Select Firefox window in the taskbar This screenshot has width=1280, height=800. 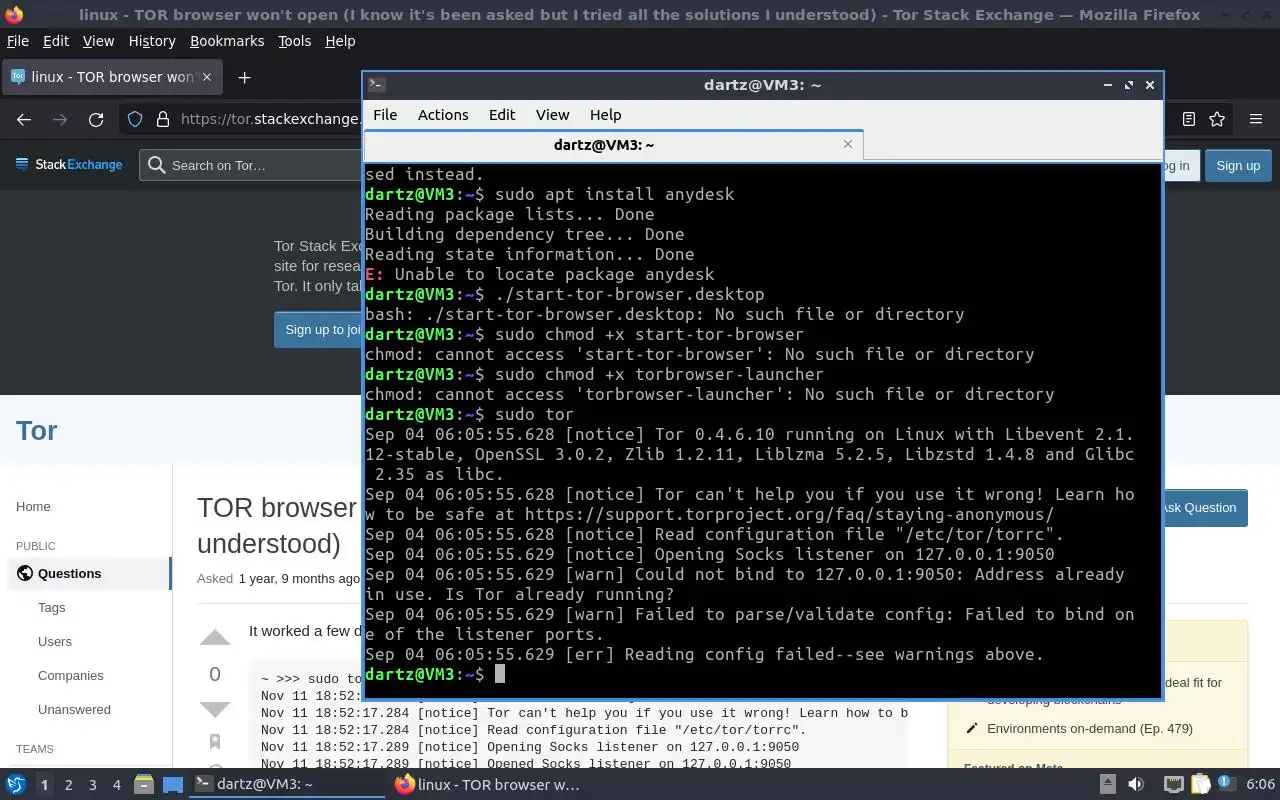pos(487,785)
